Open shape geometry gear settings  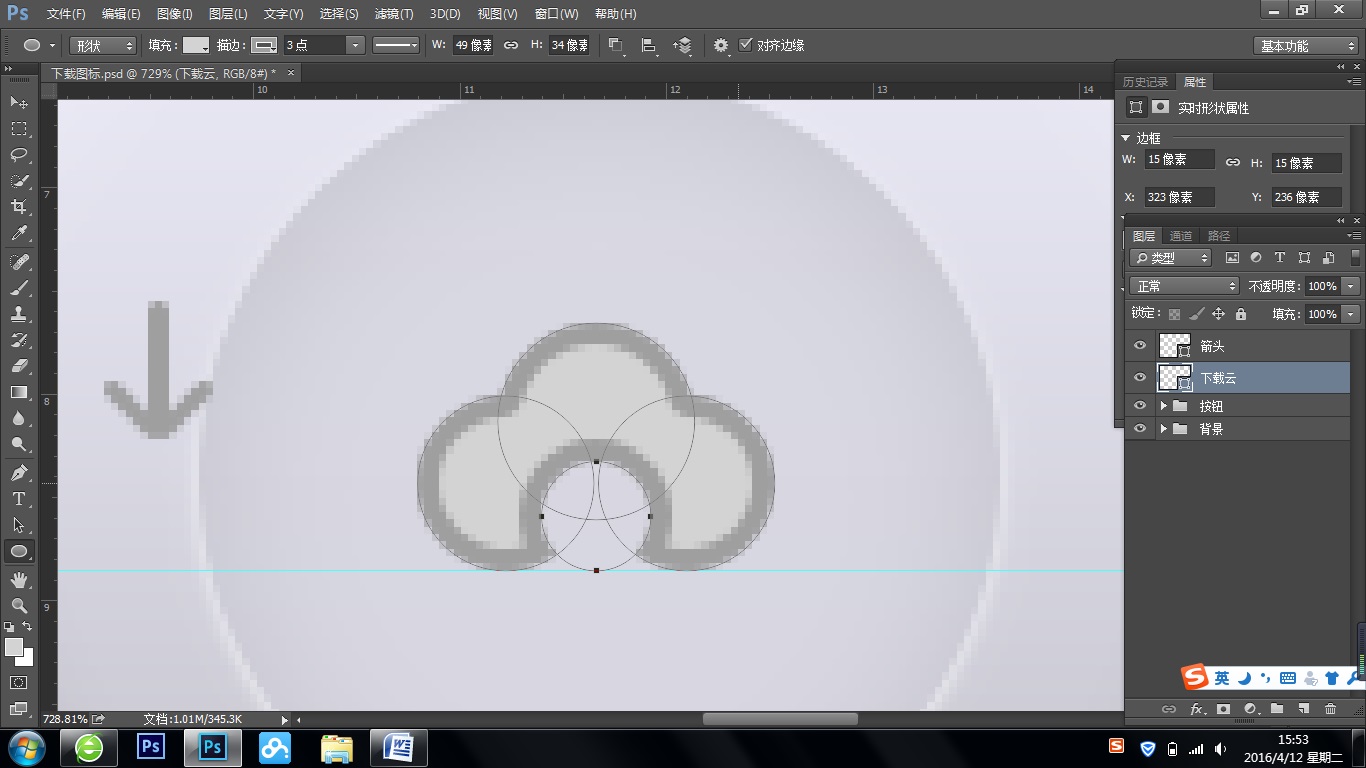[x=721, y=45]
